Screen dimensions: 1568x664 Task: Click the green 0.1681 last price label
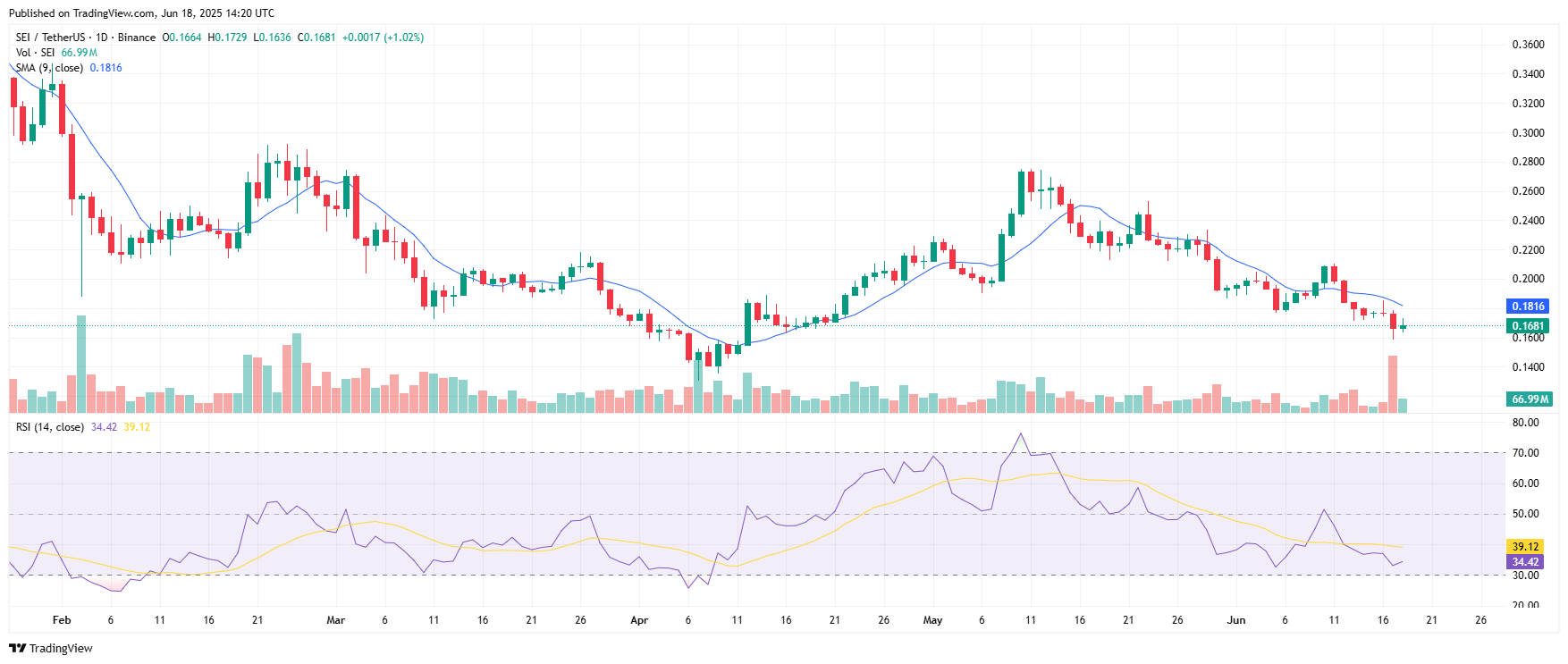(x=1528, y=326)
